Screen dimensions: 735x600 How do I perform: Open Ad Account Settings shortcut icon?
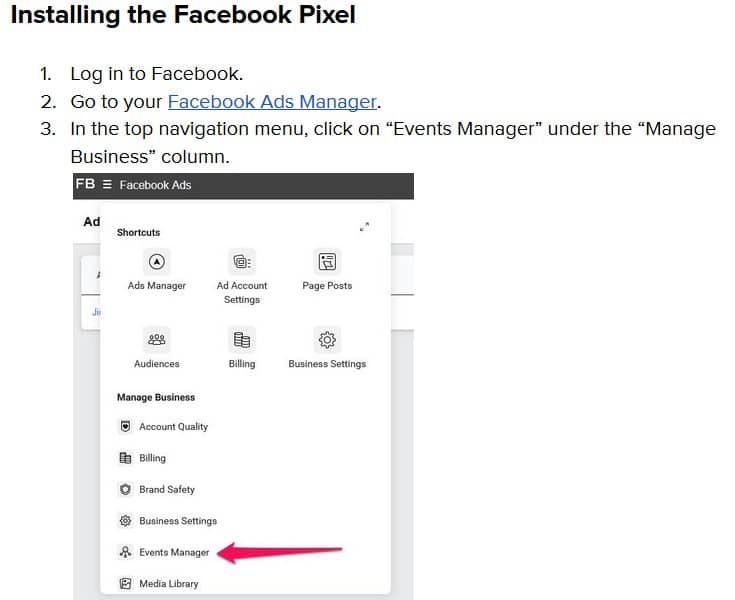click(x=242, y=262)
